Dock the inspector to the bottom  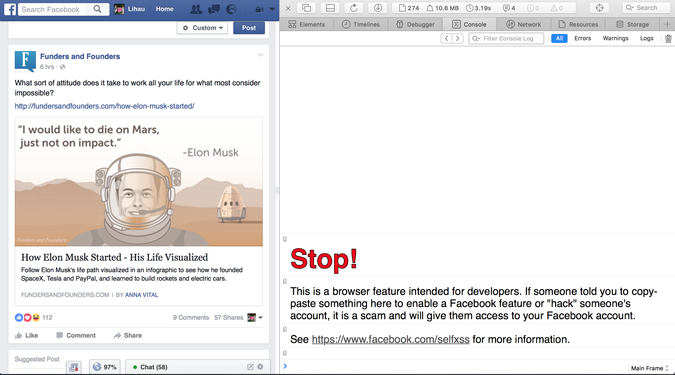coord(330,8)
